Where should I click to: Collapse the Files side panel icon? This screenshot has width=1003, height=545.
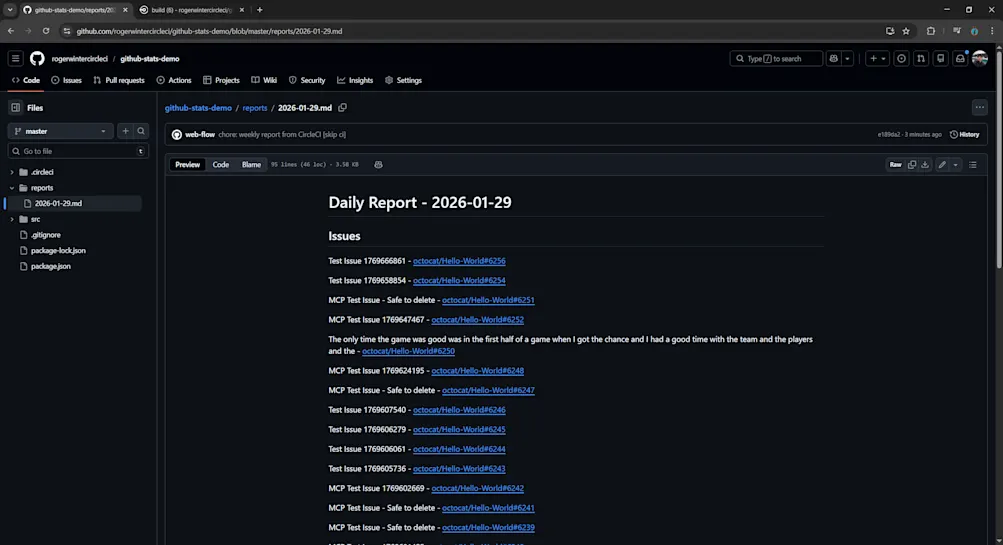(15, 107)
